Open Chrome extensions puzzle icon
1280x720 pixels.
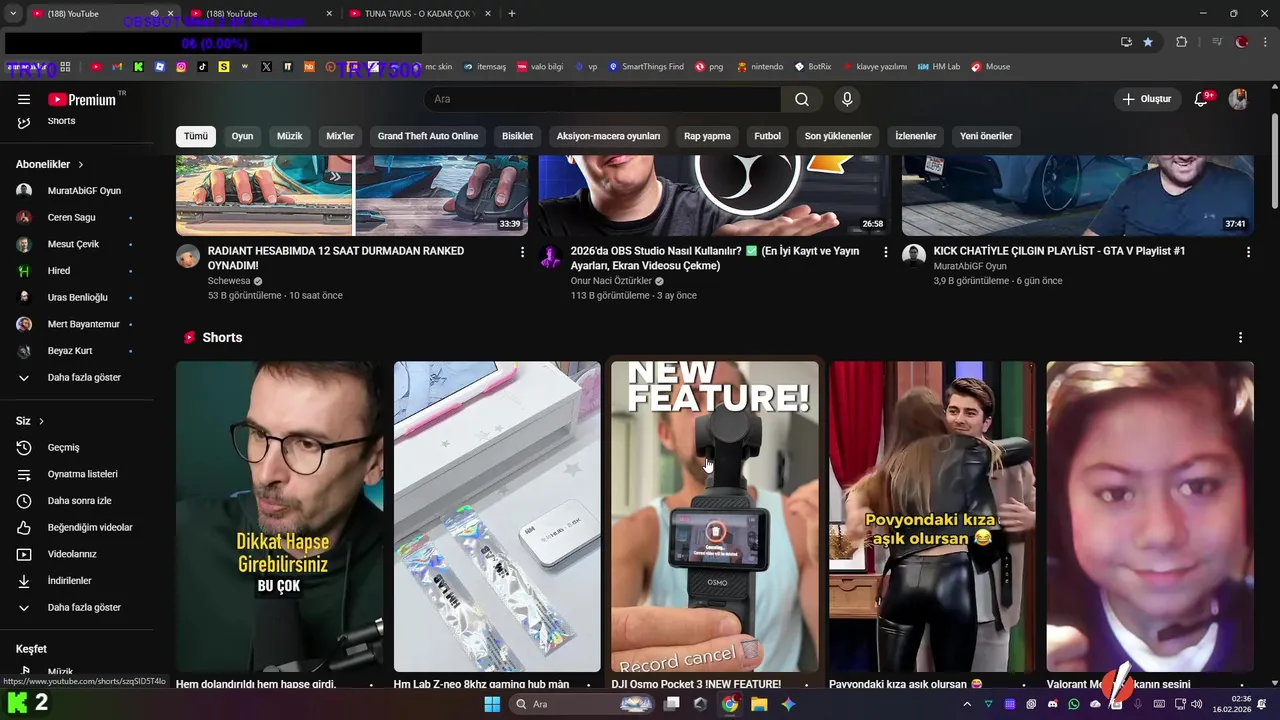1182,42
